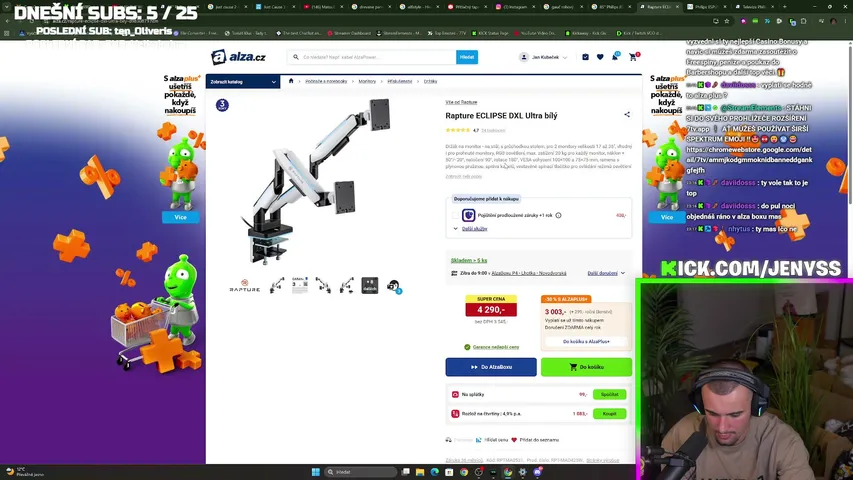Open the Top Emotes - 7TV bookmark
This screenshot has width=853, height=480.
(447, 33)
